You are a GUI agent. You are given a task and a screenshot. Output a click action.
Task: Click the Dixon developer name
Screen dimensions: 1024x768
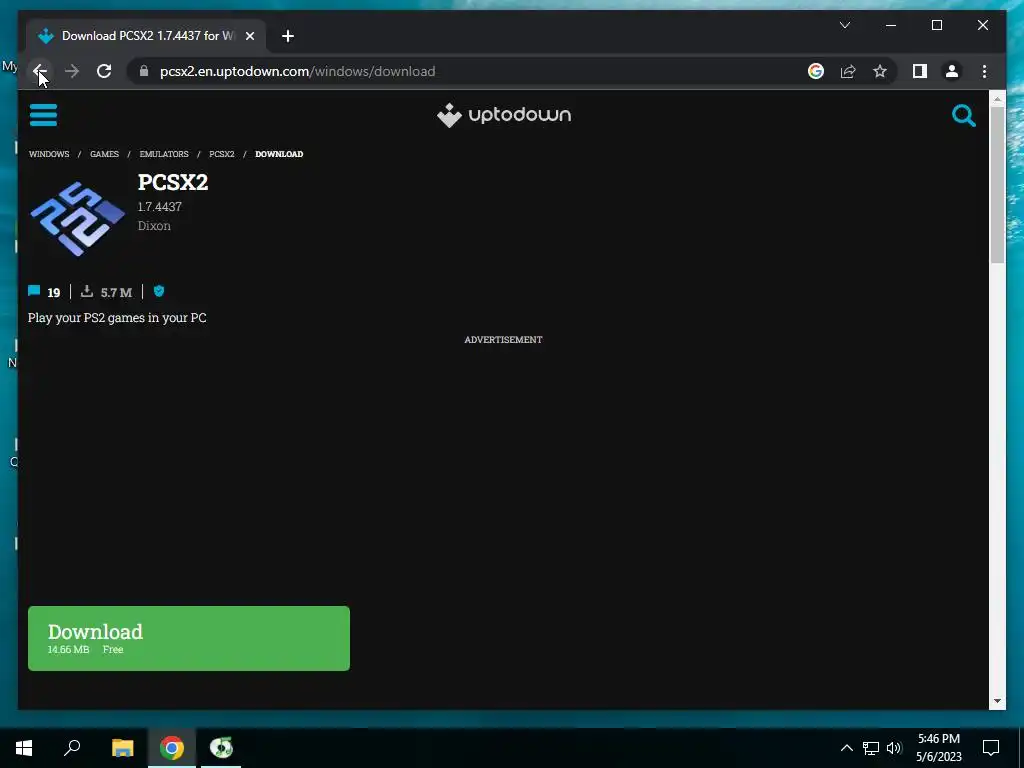154,226
